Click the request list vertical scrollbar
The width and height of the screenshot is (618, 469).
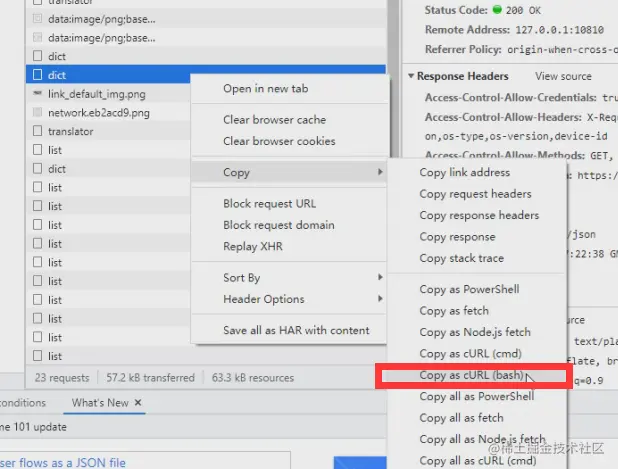click(393, 79)
